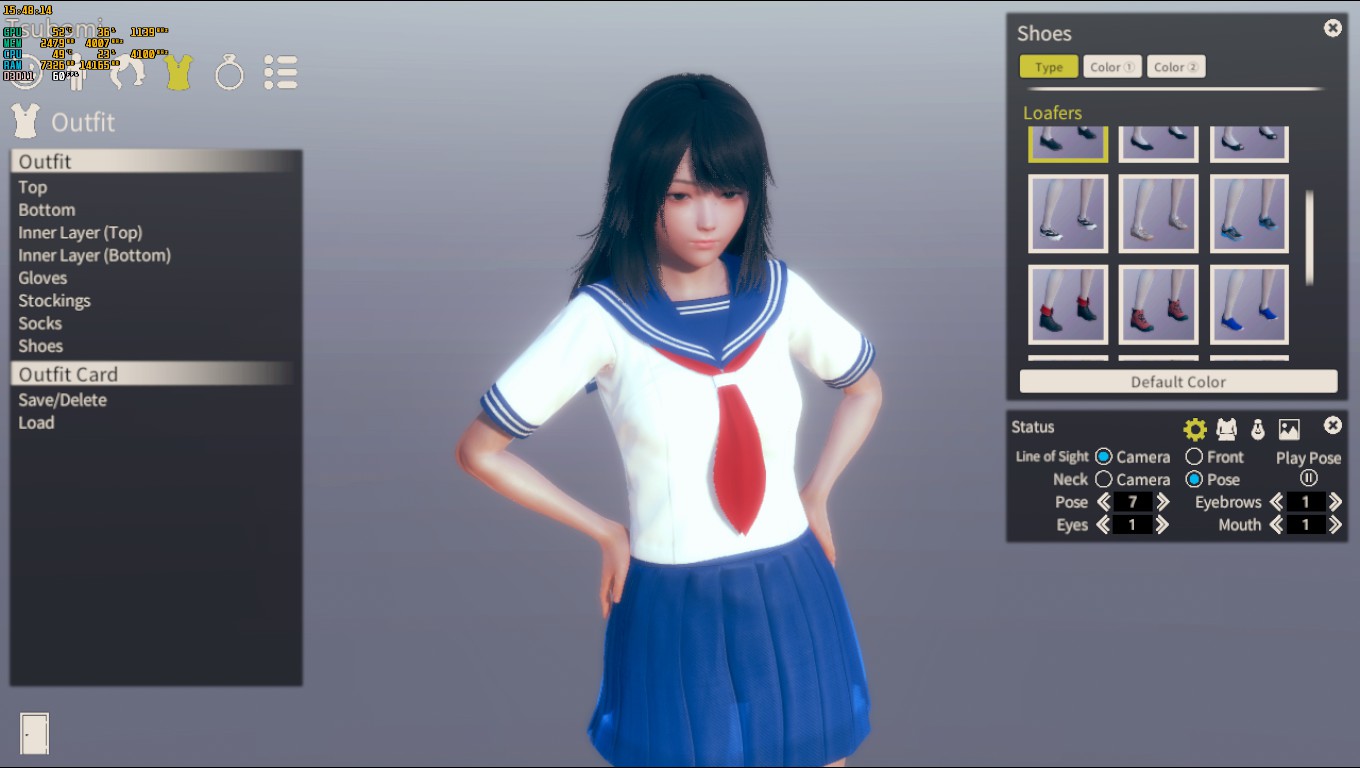Open the list options icon
The width and height of the screenshot is (1360, 768).
[x=281, y=72]
